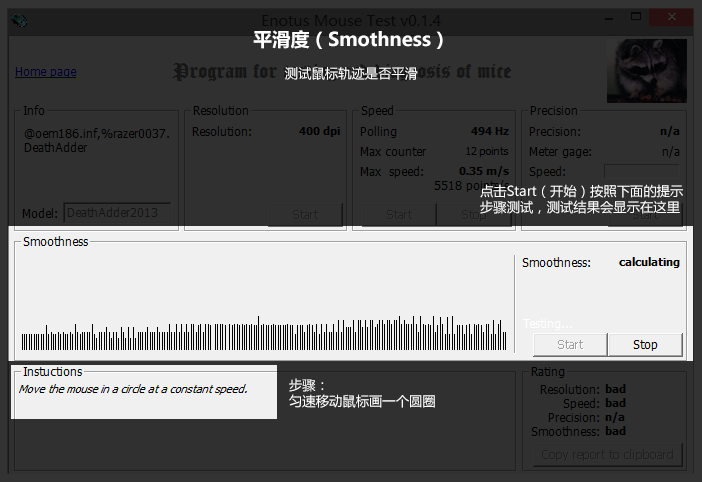702x482 pixels.
Task: Click Start in the Precision panel
Action: [645, 215]
